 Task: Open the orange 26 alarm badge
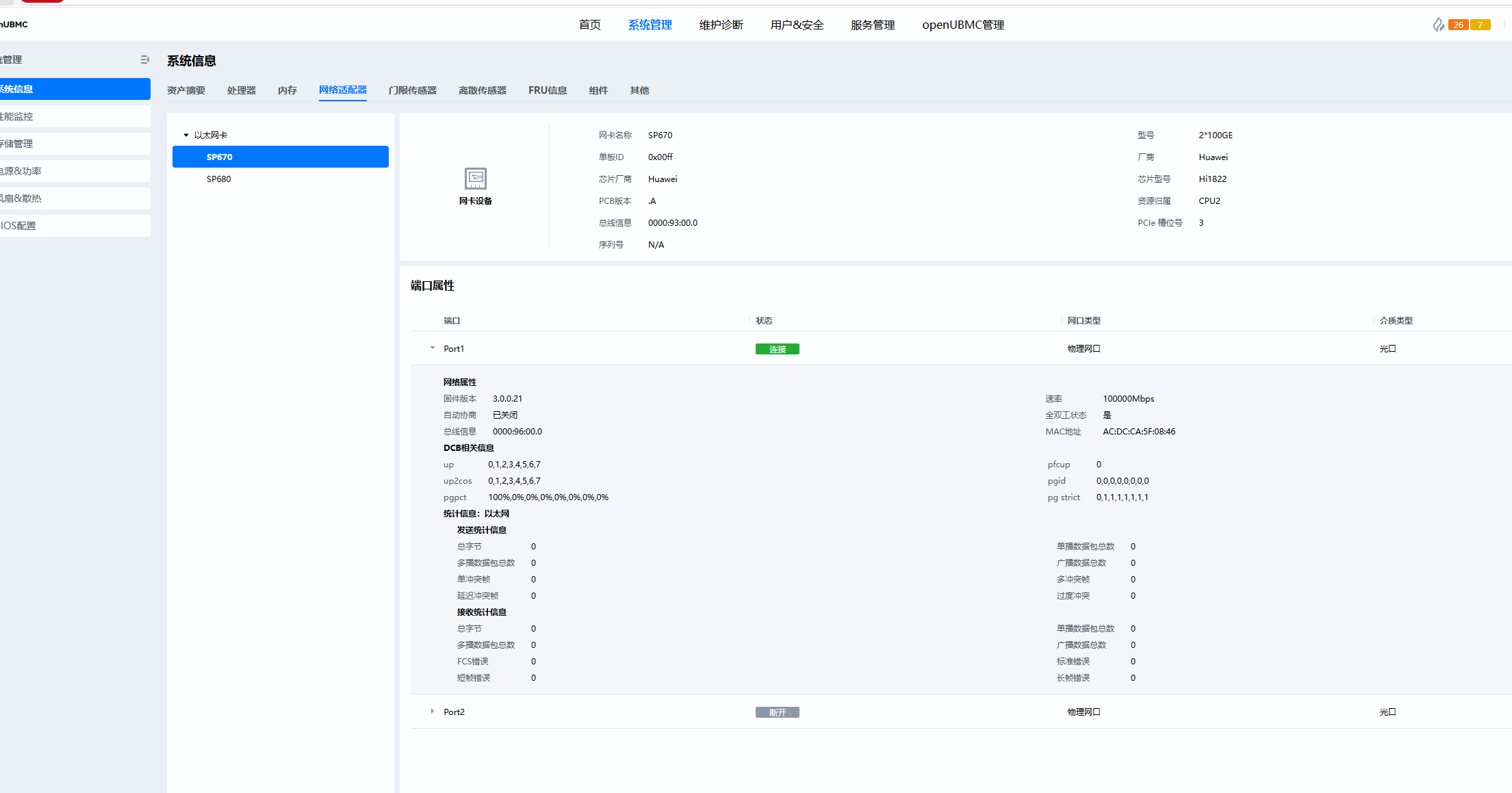click(1458, 25)
